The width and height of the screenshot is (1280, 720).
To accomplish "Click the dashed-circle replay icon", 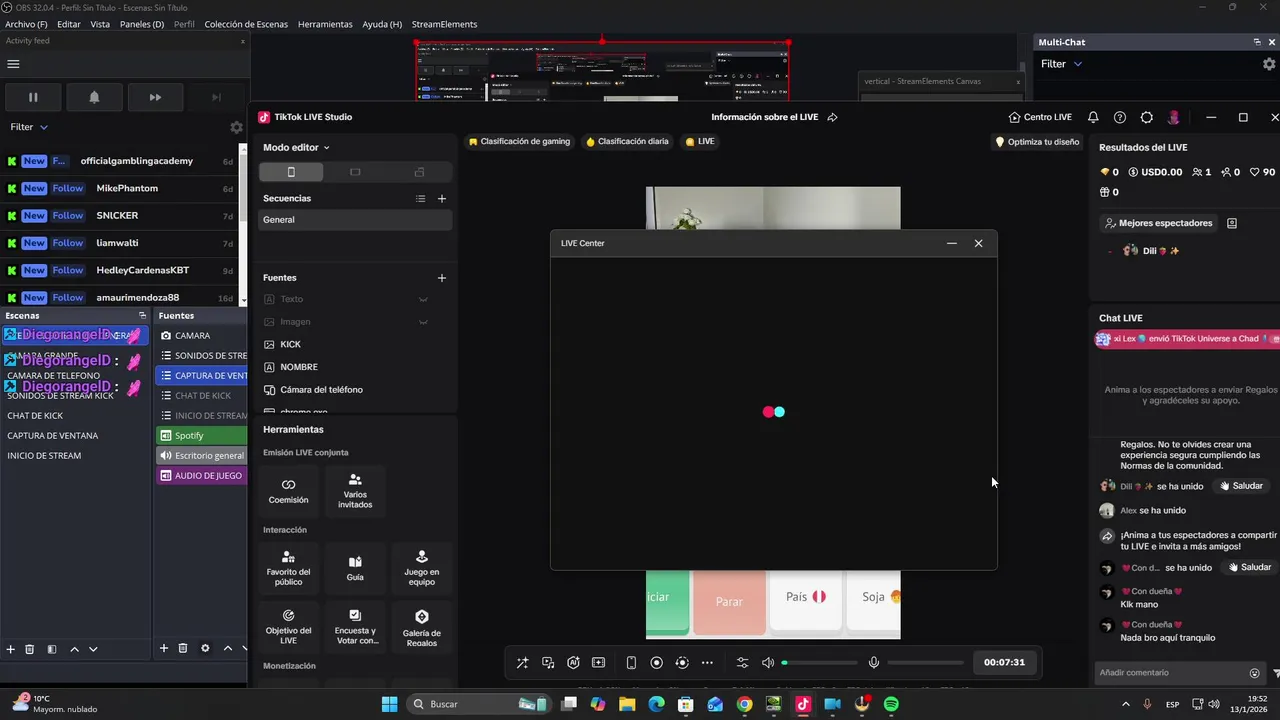I will [682, 662].
